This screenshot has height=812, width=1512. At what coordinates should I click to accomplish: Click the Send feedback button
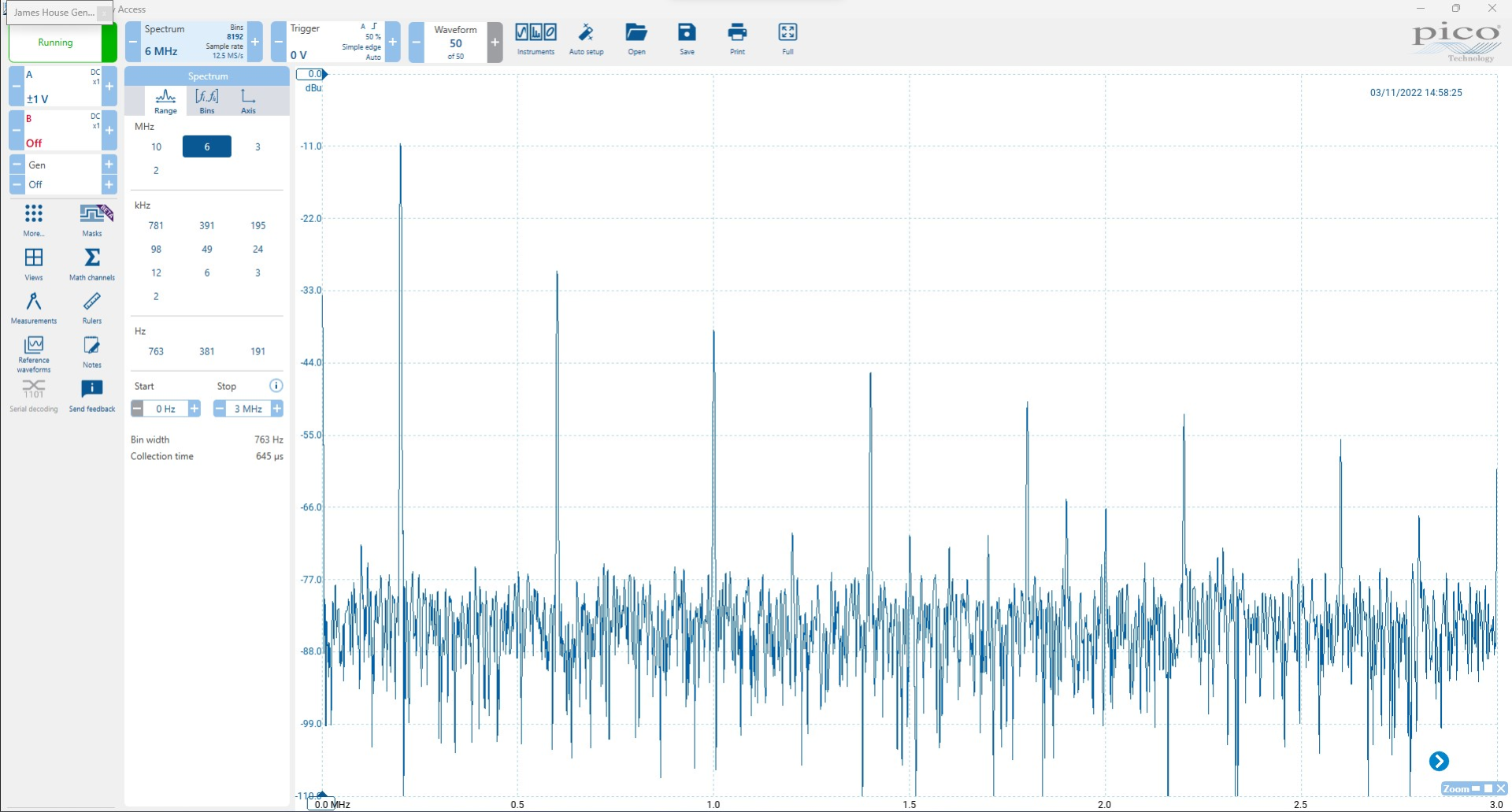pos(92,395)
